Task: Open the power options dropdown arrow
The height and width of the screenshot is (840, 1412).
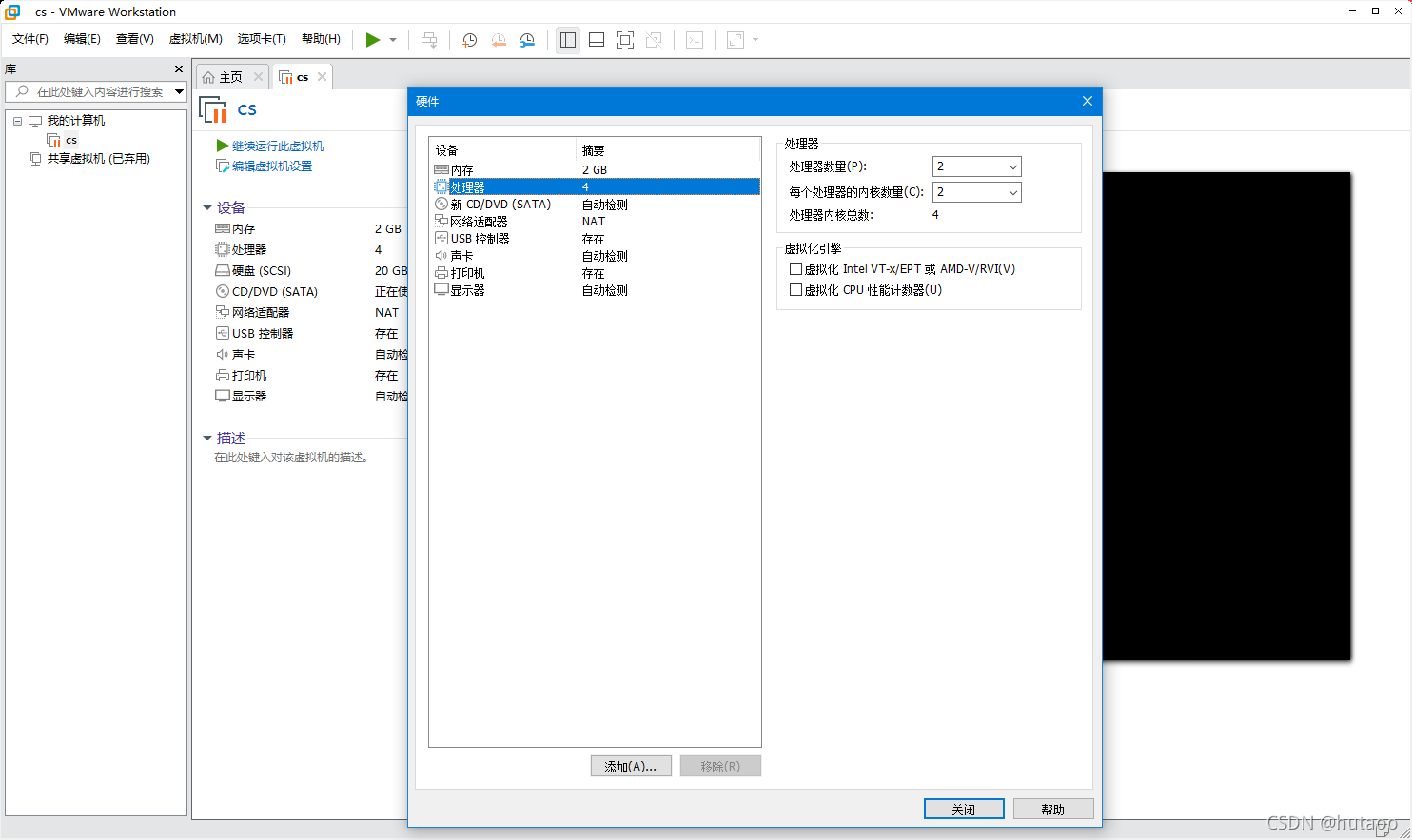Action: tap(393, 40)
